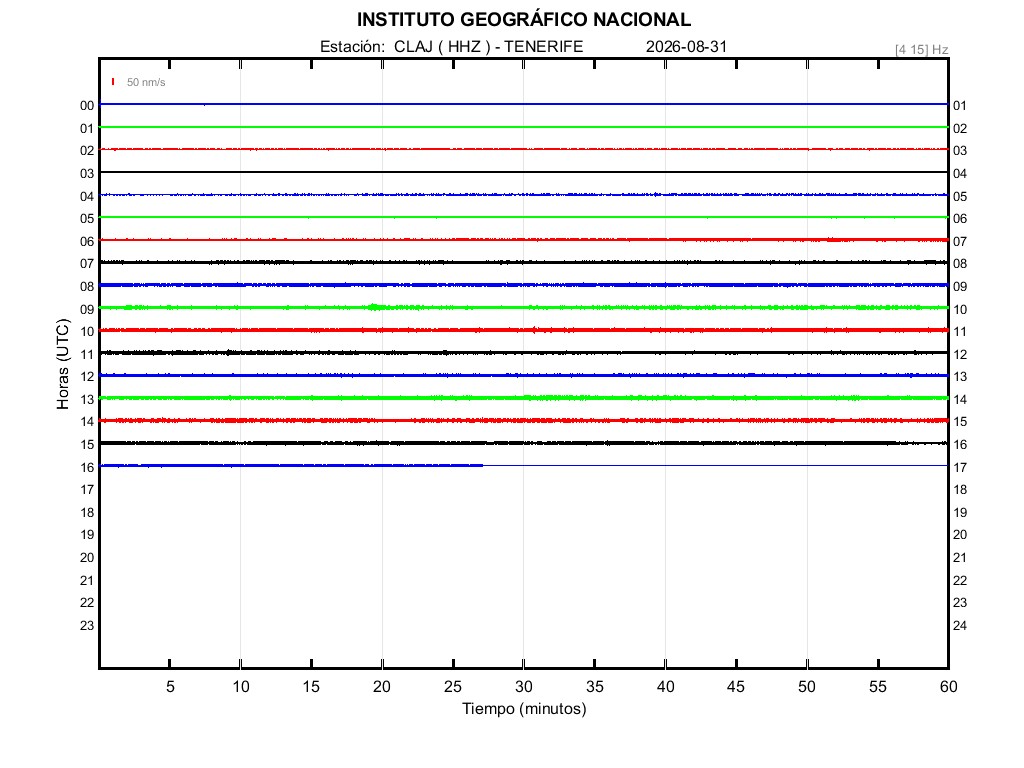Click the 50 nm/s scale label

coord(146,82)
